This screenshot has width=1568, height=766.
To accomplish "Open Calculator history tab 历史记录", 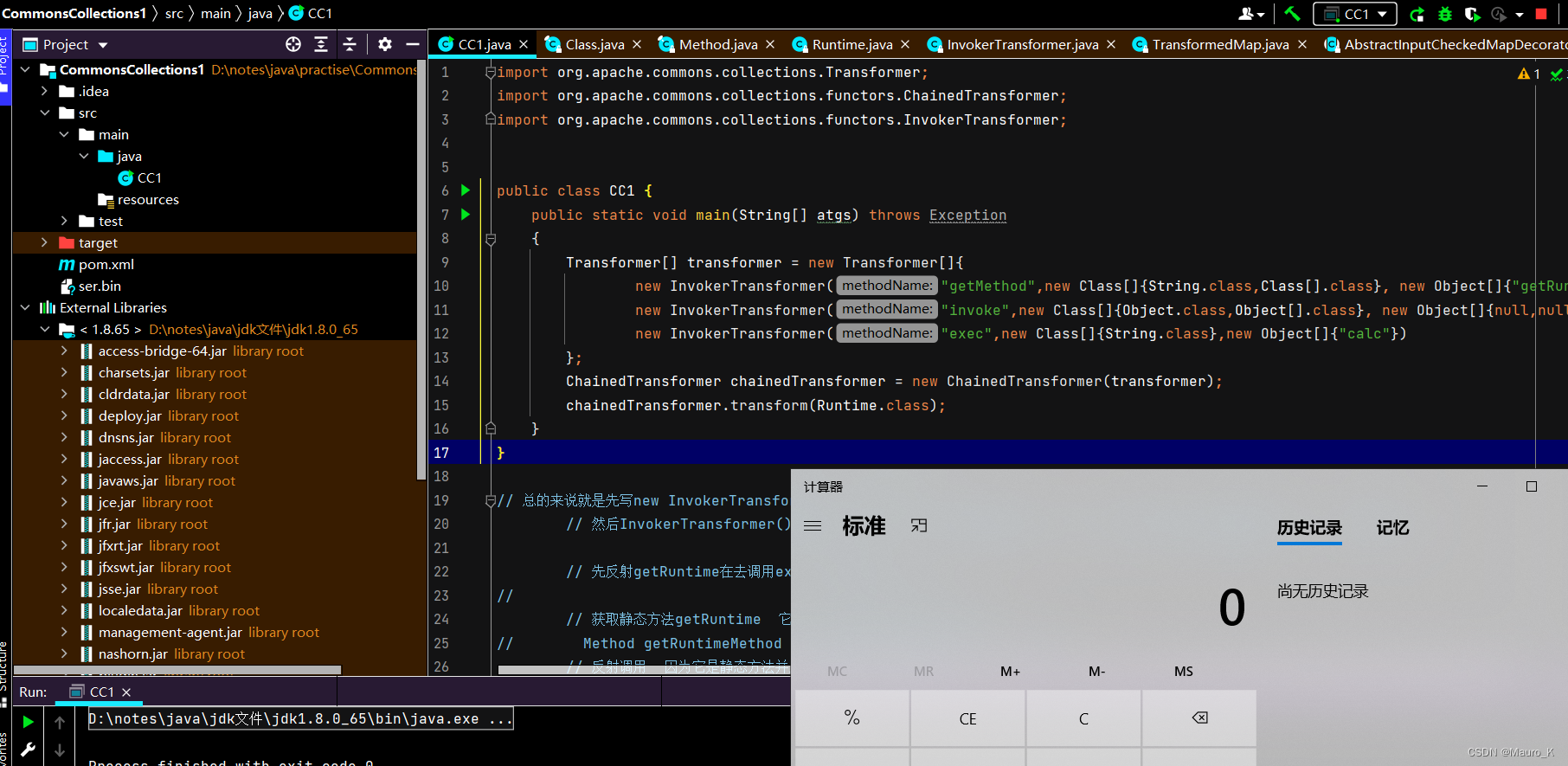I will [1309, 528].
